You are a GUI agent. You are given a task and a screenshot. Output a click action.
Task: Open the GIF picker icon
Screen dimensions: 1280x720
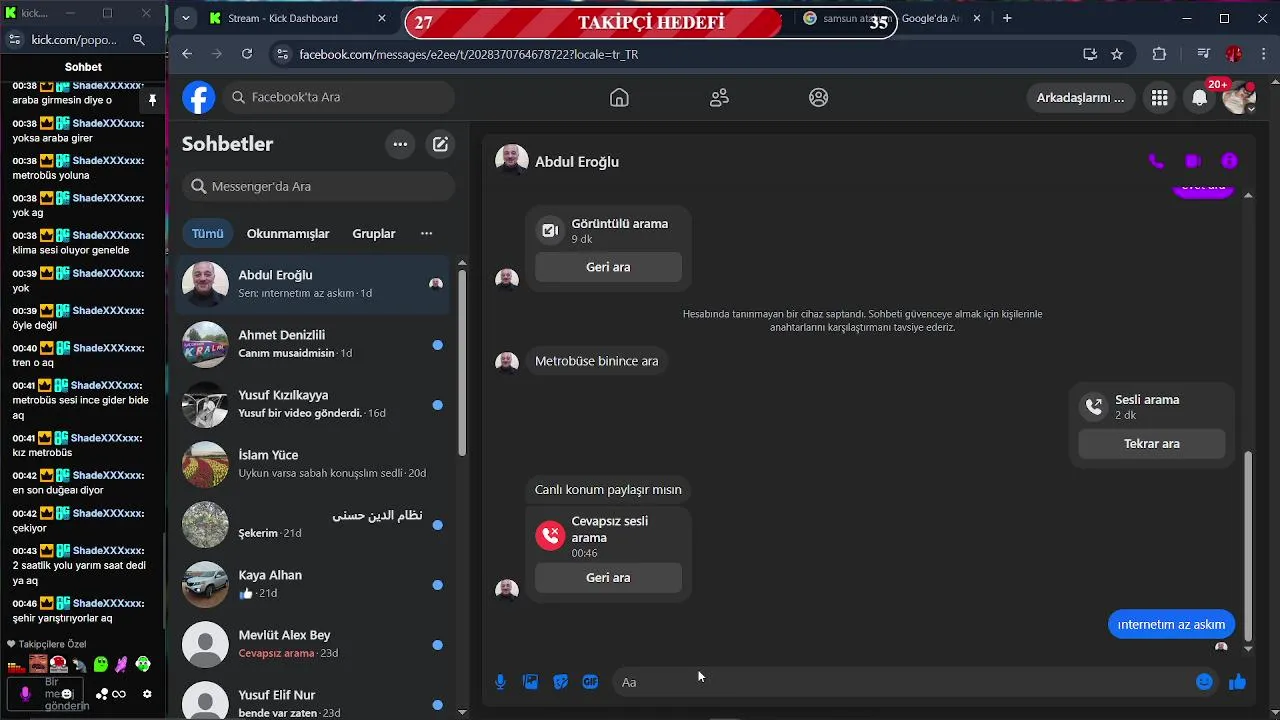(x=590, y=682)
